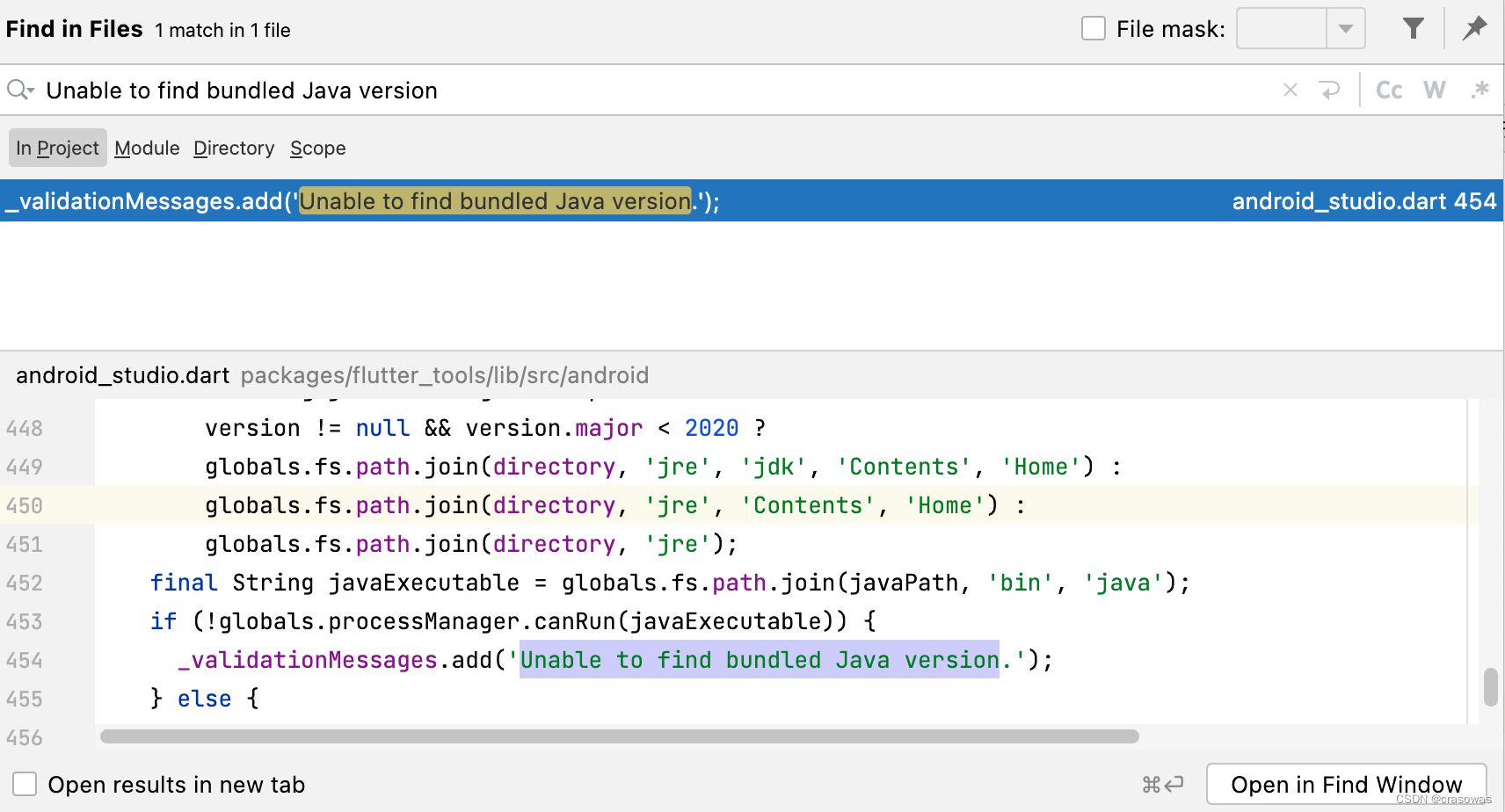
Task: Toggle Words (W) match option
Action: click(1435, 90)
